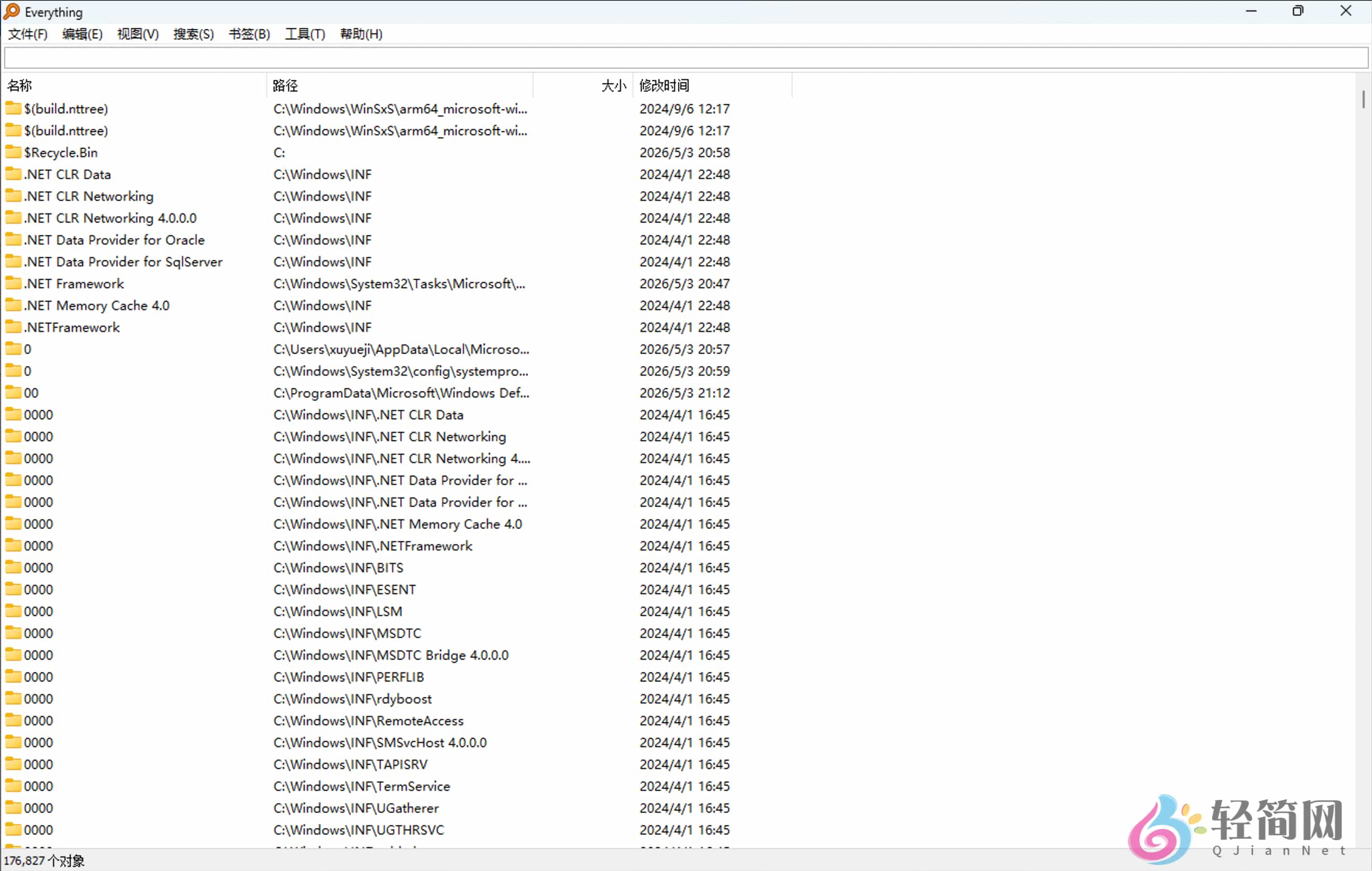The width and height of the screenshot is (1372, 871).
Task: Select folder icon of 0 in System32\config
Action: pyautogui.click(x=13, y=370)
